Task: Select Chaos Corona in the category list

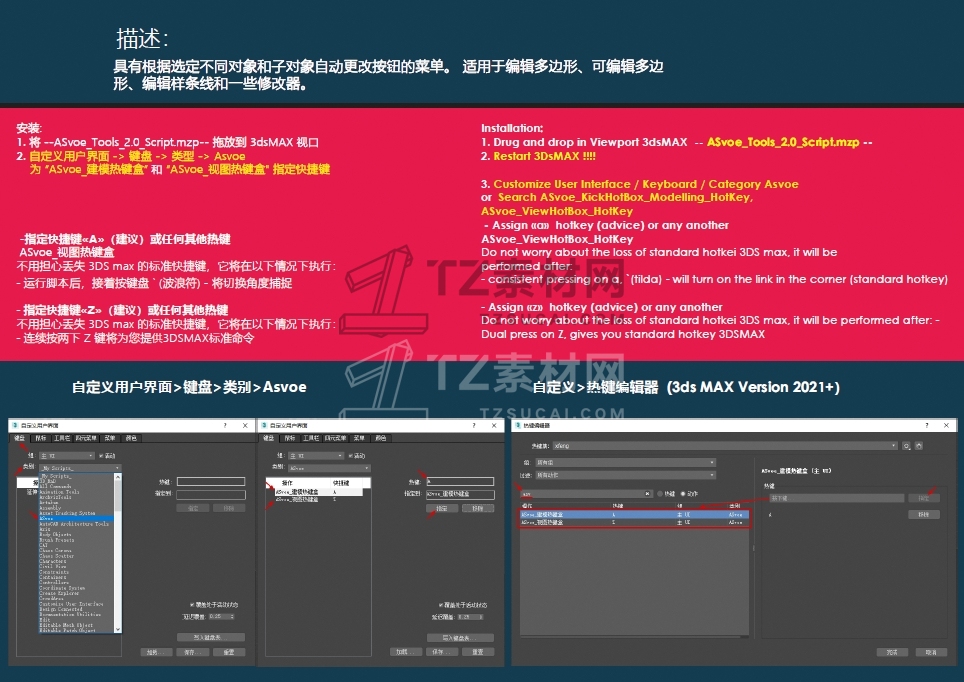Action: [76, 550]
